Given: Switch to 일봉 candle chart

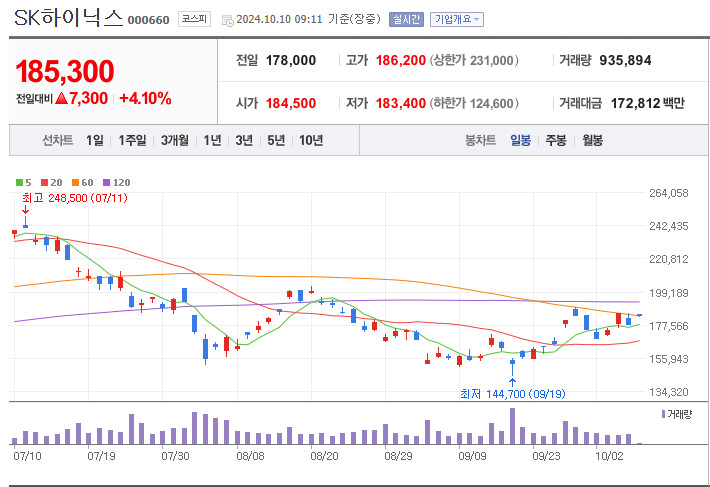Looking at the screenshot, I should (520, 140).
